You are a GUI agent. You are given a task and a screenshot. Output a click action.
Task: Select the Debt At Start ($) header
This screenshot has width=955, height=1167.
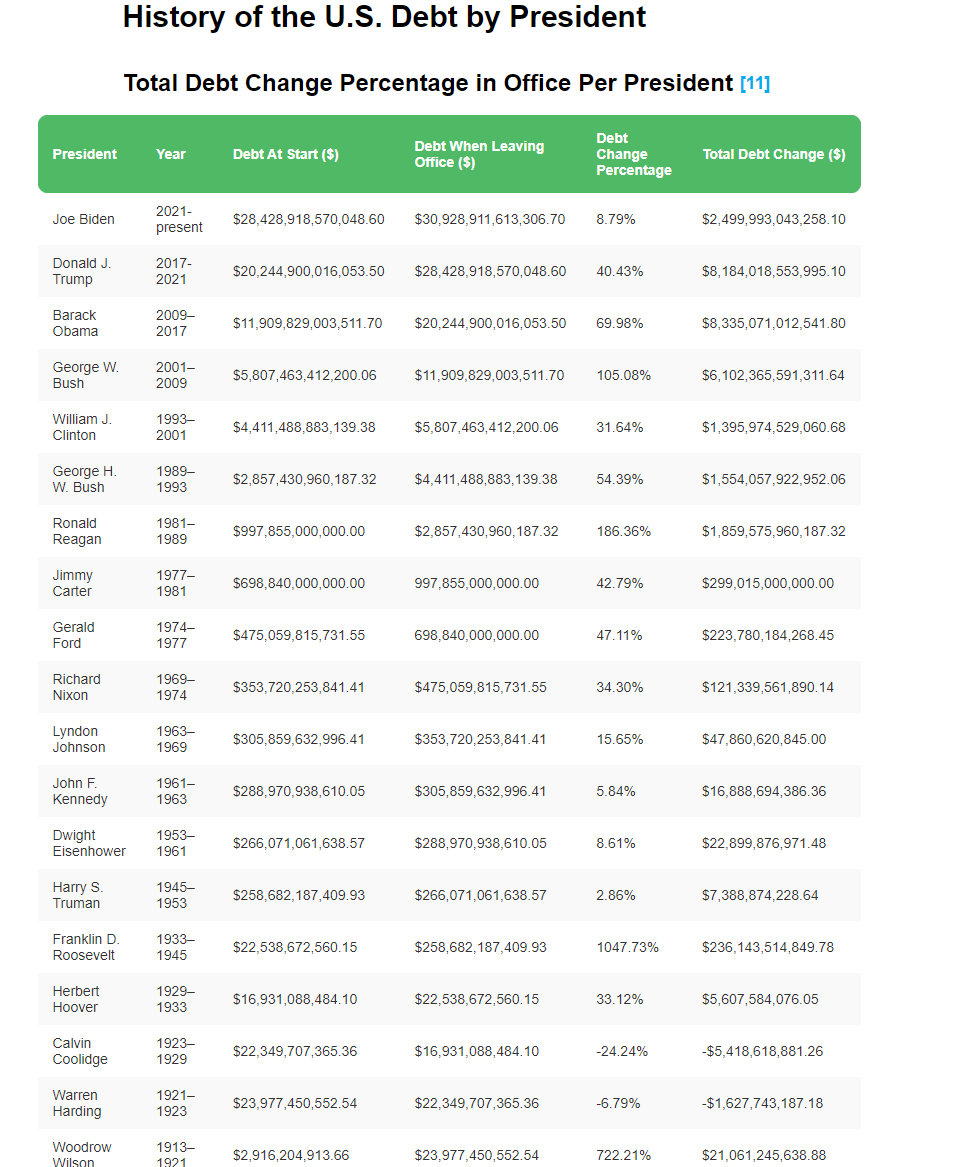coord(286,154)
